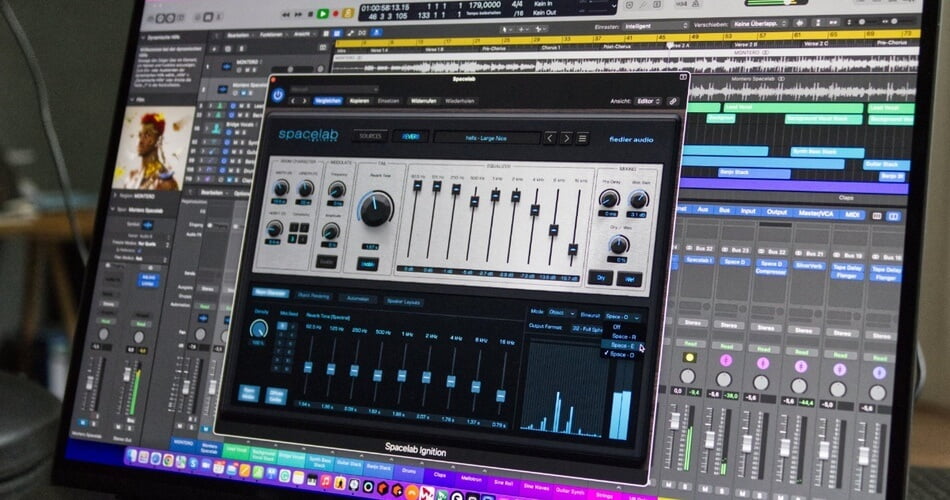Click the plugin link chain icon
Screen dimensions: 950x500
pos(673,101)
